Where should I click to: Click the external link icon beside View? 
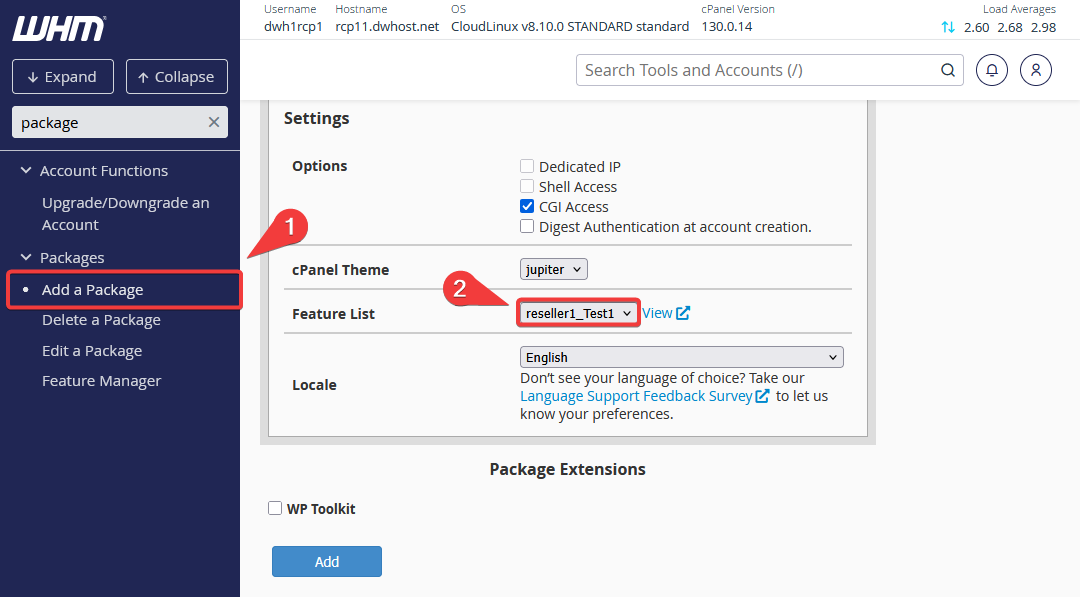(683, 313)
